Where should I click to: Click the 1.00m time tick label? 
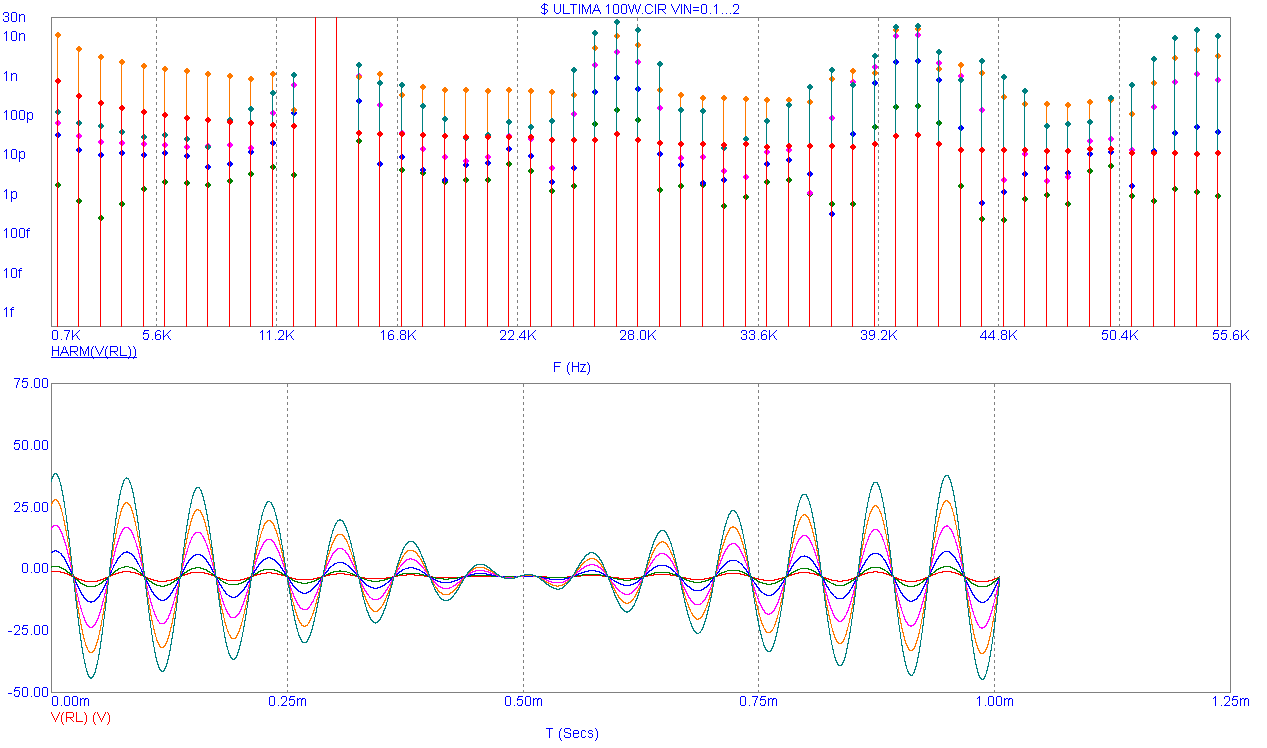(x=994, y=702)
